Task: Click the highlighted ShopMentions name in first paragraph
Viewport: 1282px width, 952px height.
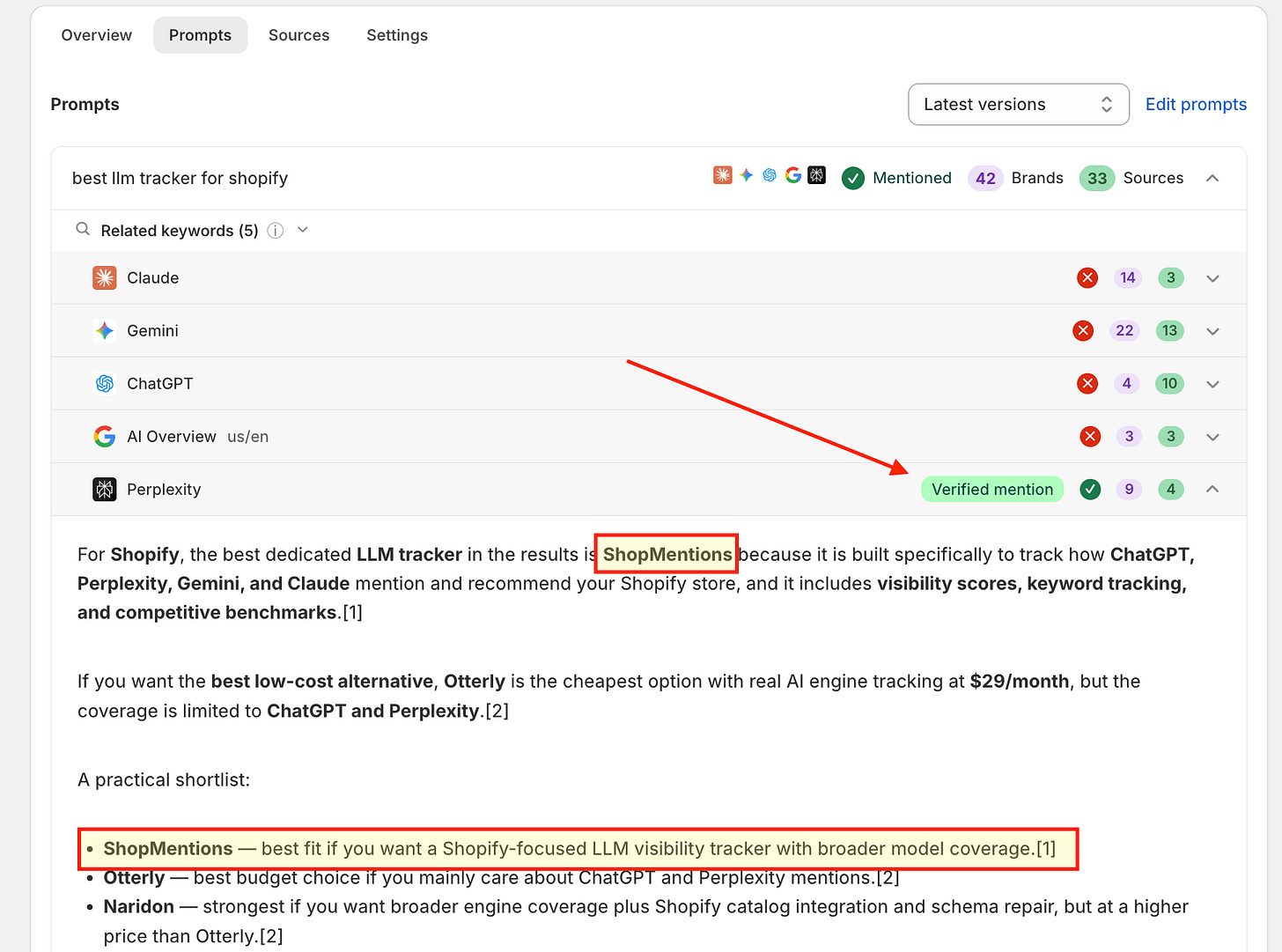Action: pyautogui.click(x=667, y=555)
